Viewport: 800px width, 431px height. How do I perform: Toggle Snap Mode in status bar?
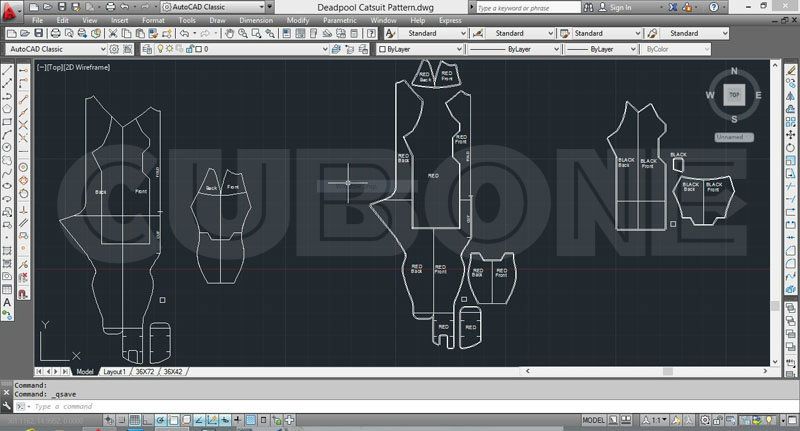click(x=121, y=420)
